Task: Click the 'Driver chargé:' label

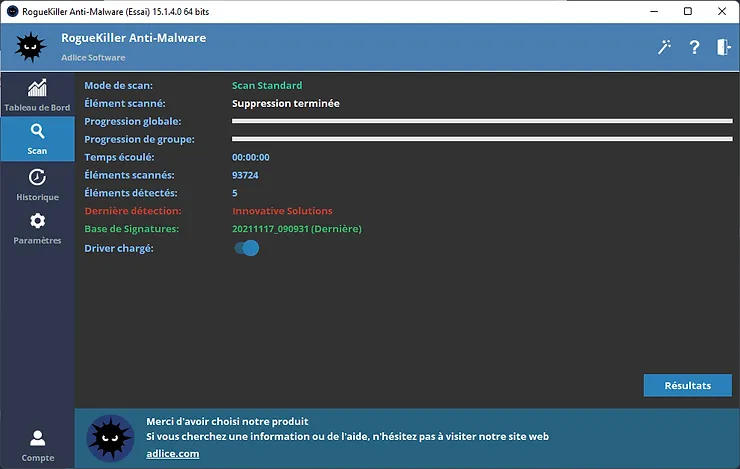Action: click(x=119, y=248)
